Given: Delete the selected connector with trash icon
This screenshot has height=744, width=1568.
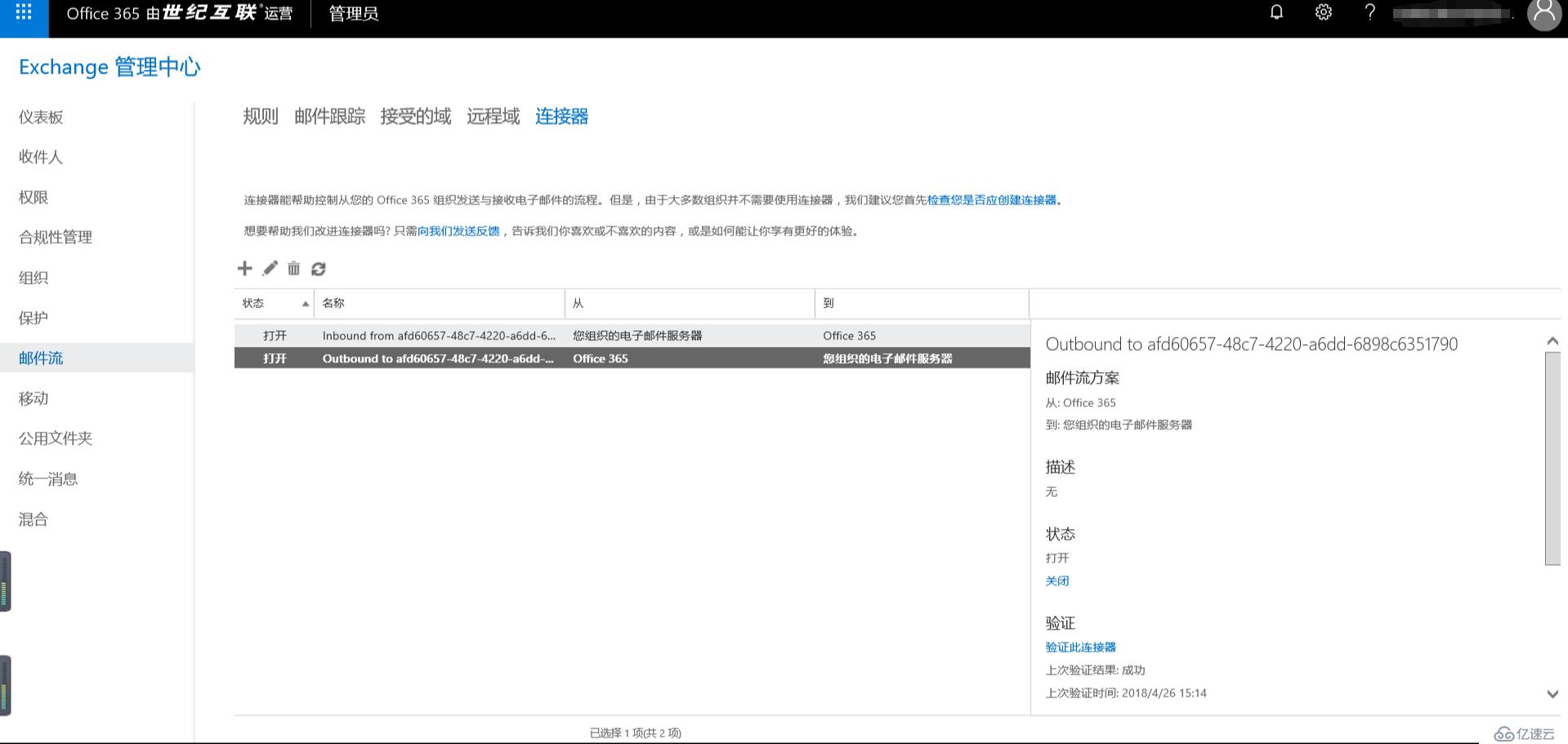Looking at the screenshot, I should pos(294,268).
